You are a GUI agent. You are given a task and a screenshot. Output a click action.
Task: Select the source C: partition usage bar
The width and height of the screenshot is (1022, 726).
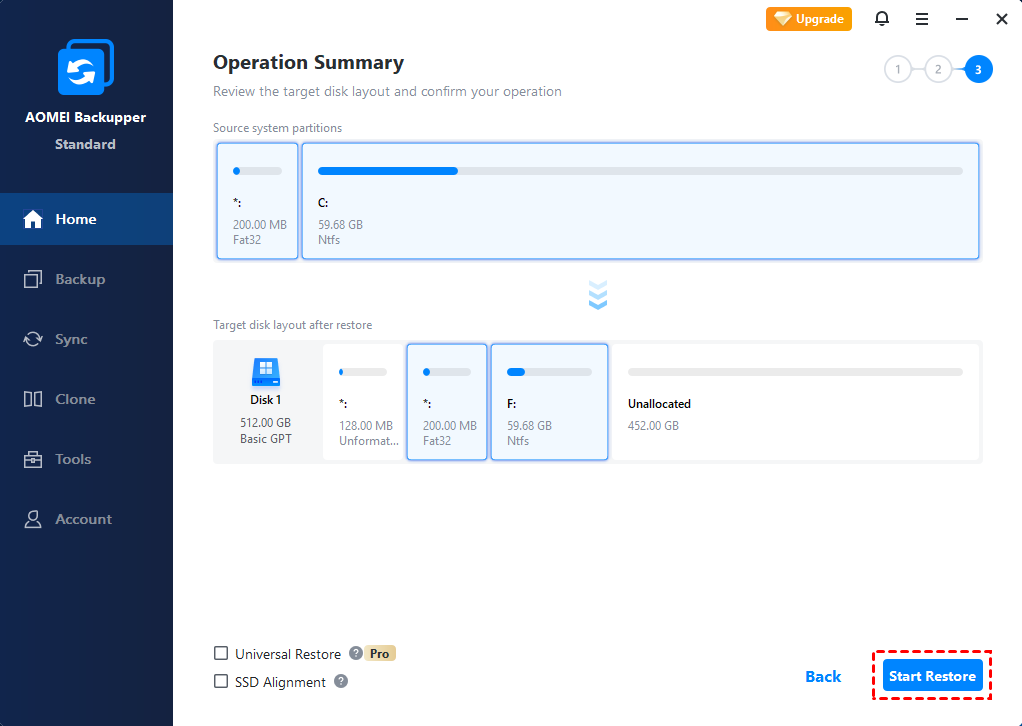tap(640, 171)
